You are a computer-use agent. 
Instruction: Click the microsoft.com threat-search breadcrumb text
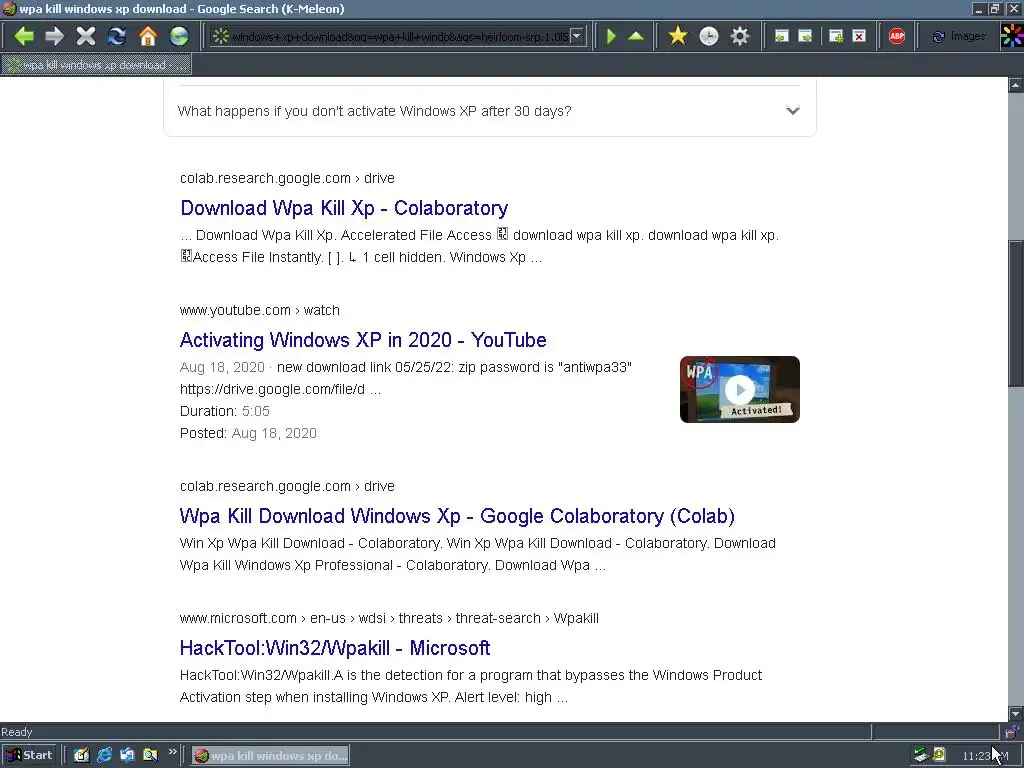[389, 618]
